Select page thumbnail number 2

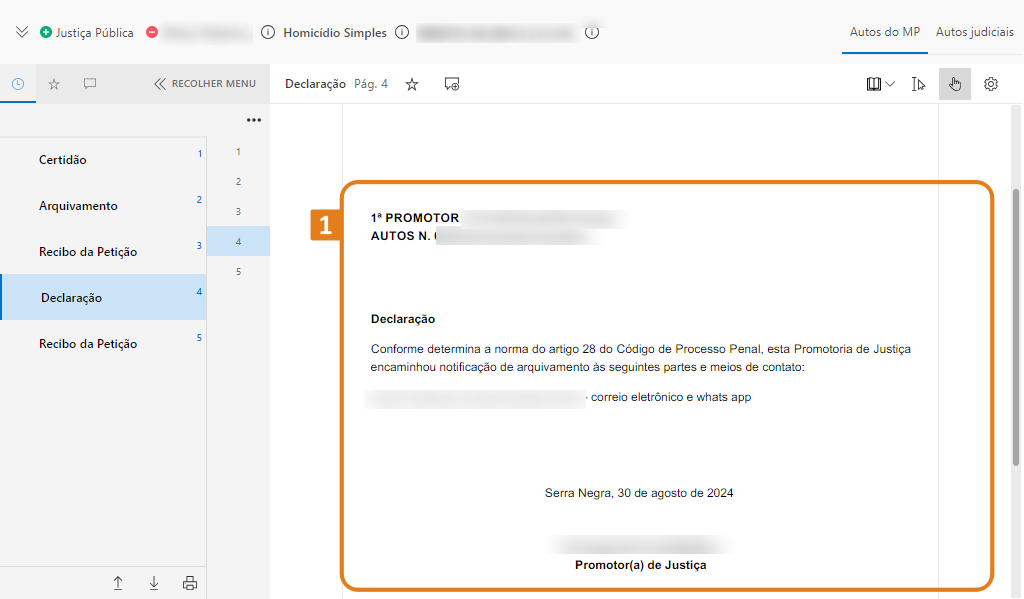pos(237,181)
